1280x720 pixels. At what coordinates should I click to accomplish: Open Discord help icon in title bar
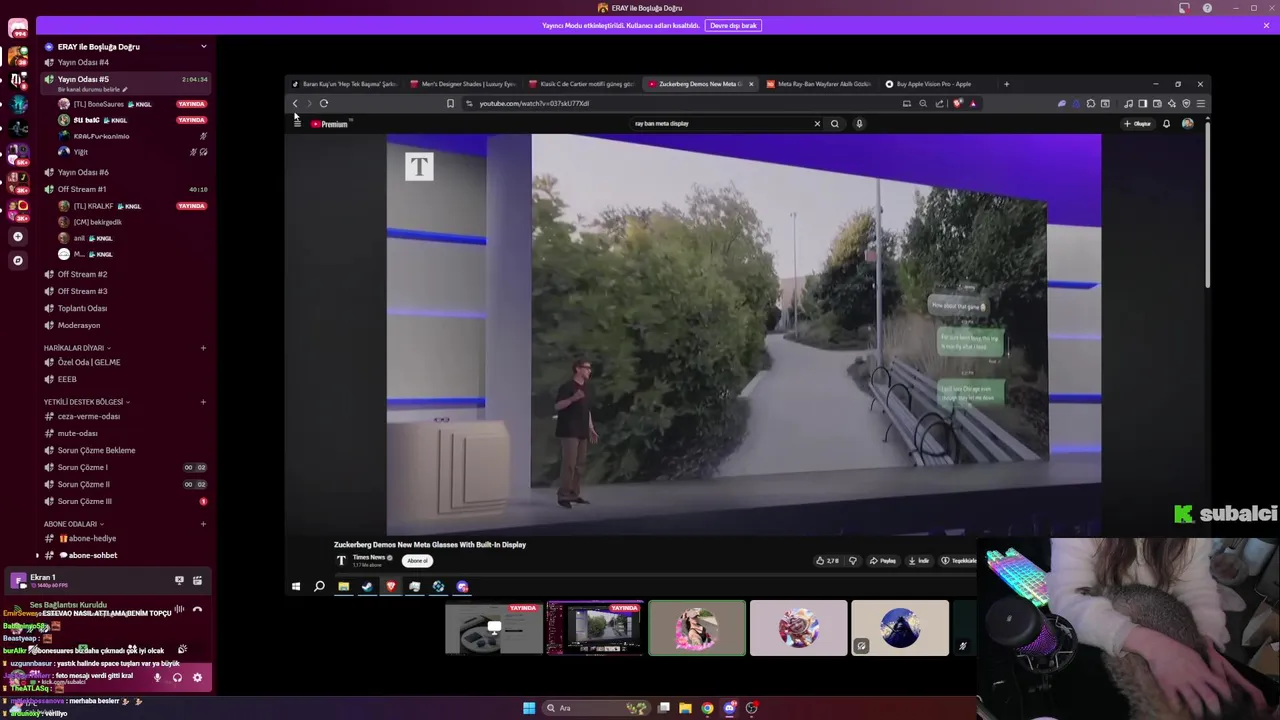(1207, 8)
